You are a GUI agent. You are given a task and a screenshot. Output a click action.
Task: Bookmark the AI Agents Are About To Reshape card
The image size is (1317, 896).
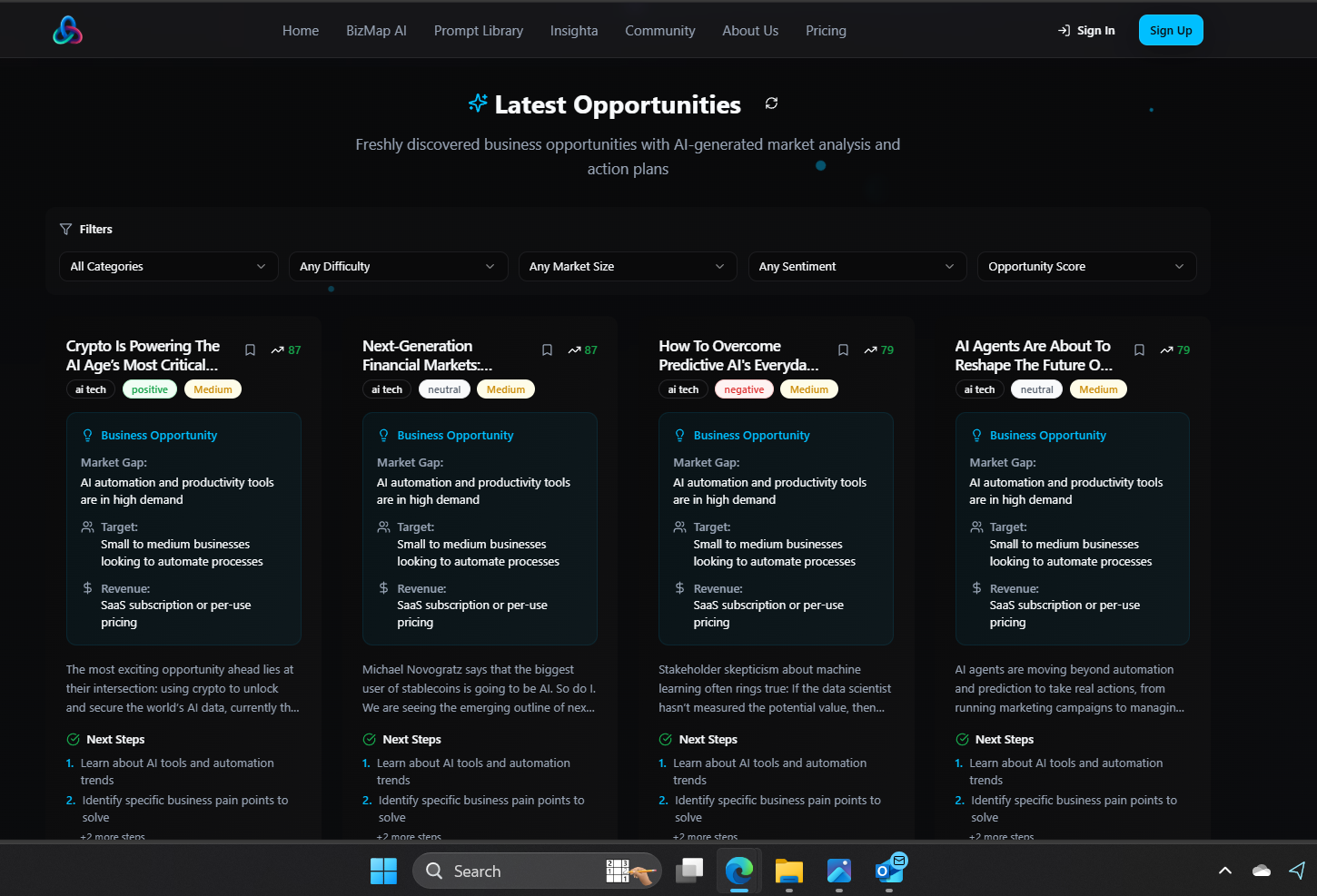1139,350
